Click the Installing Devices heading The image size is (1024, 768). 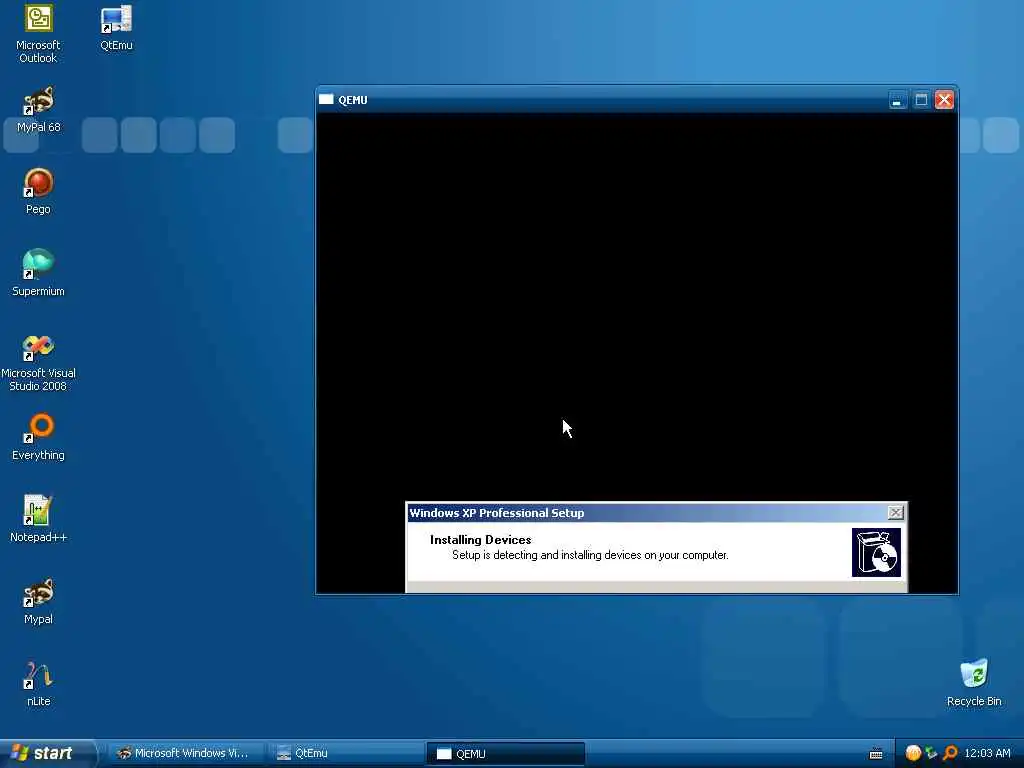tap(481, 539)
